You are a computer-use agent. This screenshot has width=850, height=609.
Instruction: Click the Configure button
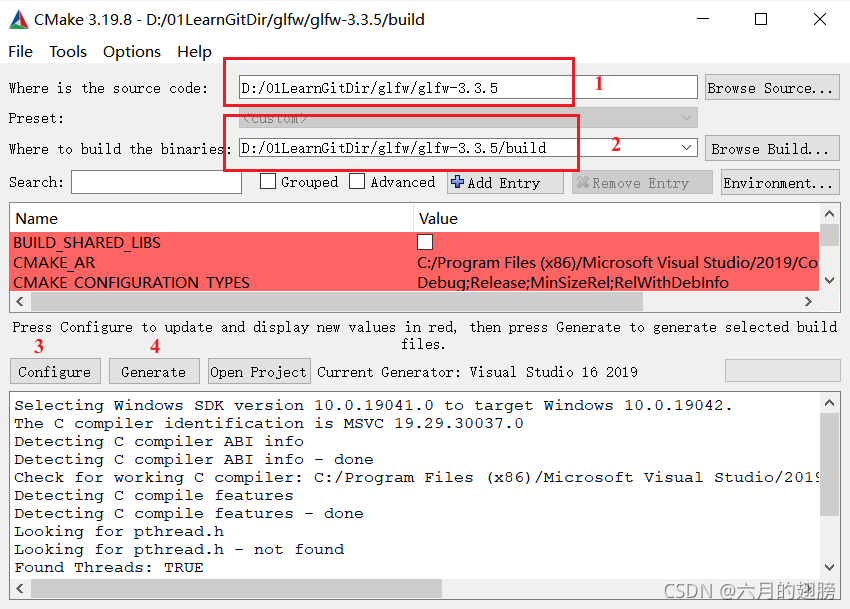pos(55,371)
